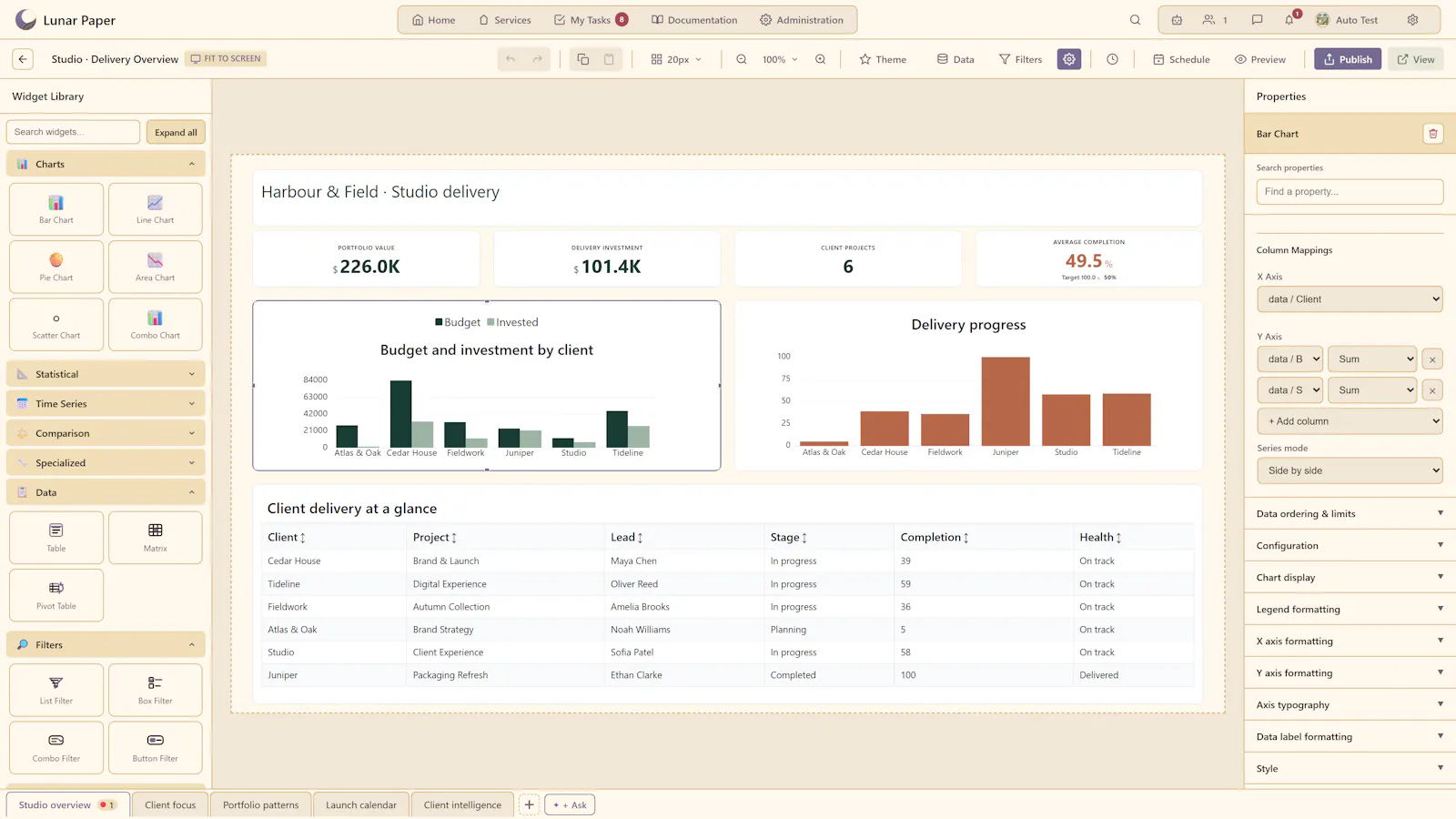Add a Line Chart widget
The image size is (1456, 819).
click(x=156, y=209)
